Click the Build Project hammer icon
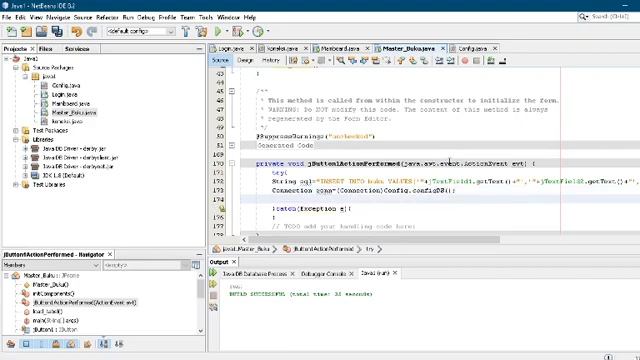Viewport: 640px width, 360px height. [186, 31]
